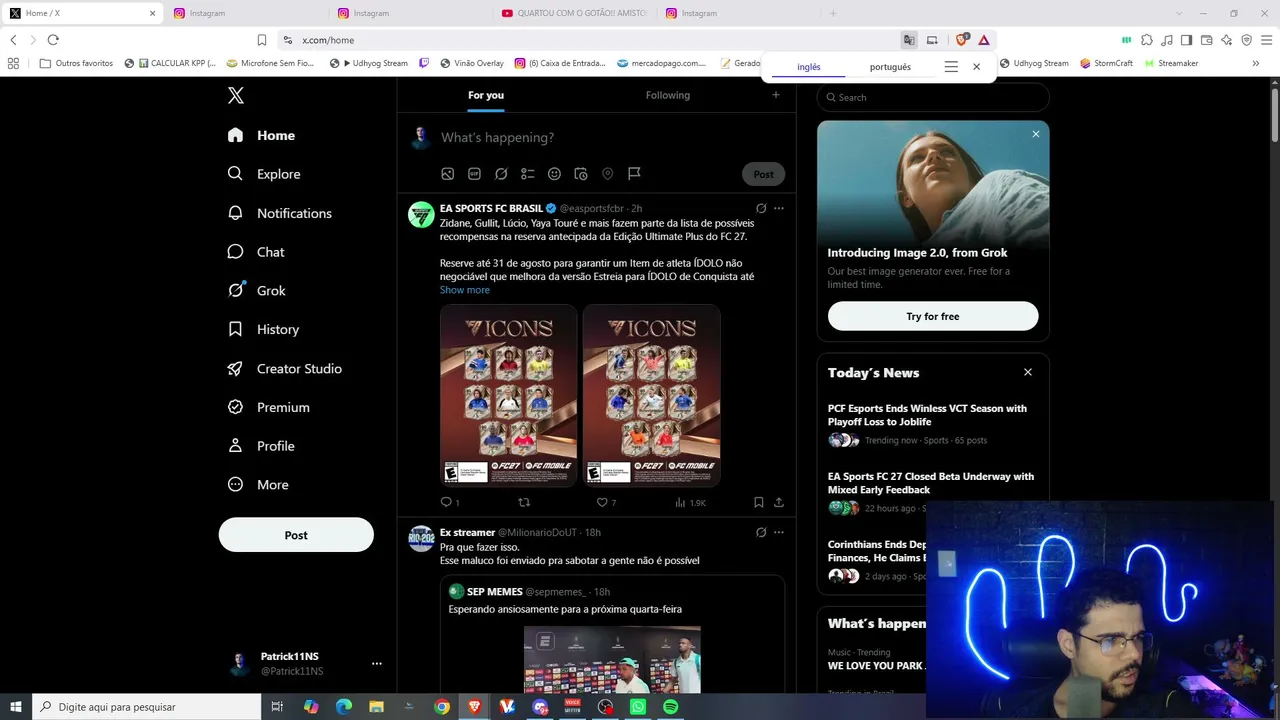Open the Ex streamer post options menu
The image size is (1280, 720).
coord(779,533)
